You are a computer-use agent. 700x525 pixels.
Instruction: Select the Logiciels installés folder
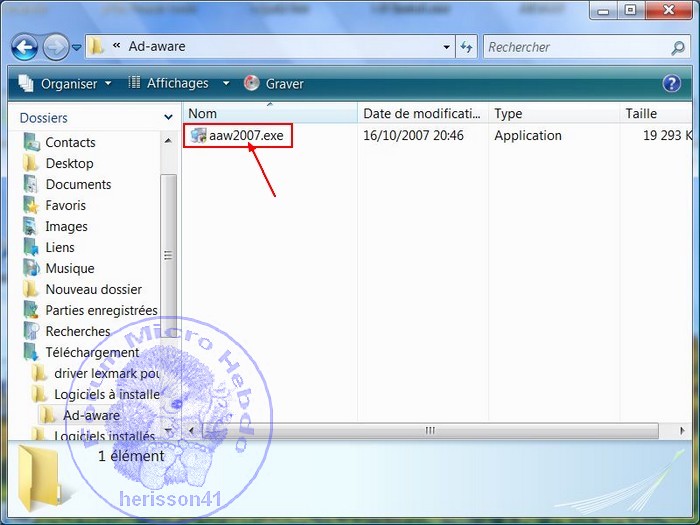(104, 435)
